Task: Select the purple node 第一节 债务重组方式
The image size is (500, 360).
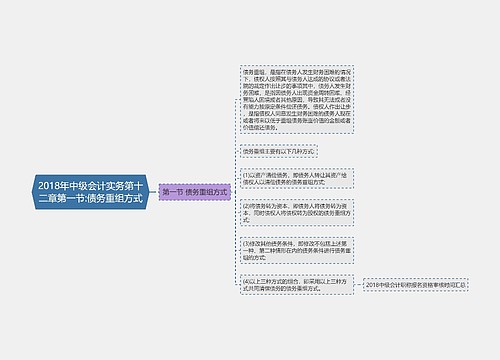Action: tap(195, 192)
